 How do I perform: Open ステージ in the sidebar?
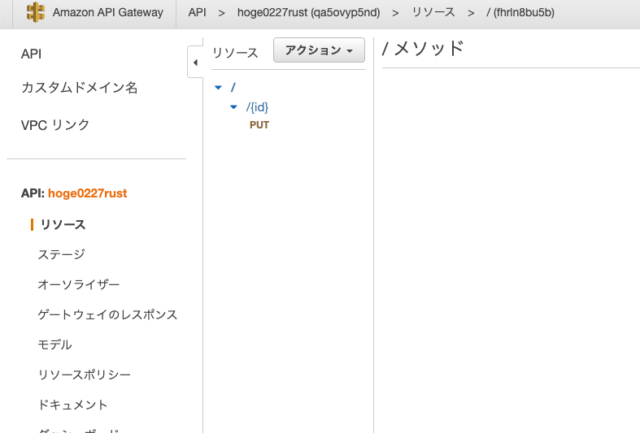point(62,254)
